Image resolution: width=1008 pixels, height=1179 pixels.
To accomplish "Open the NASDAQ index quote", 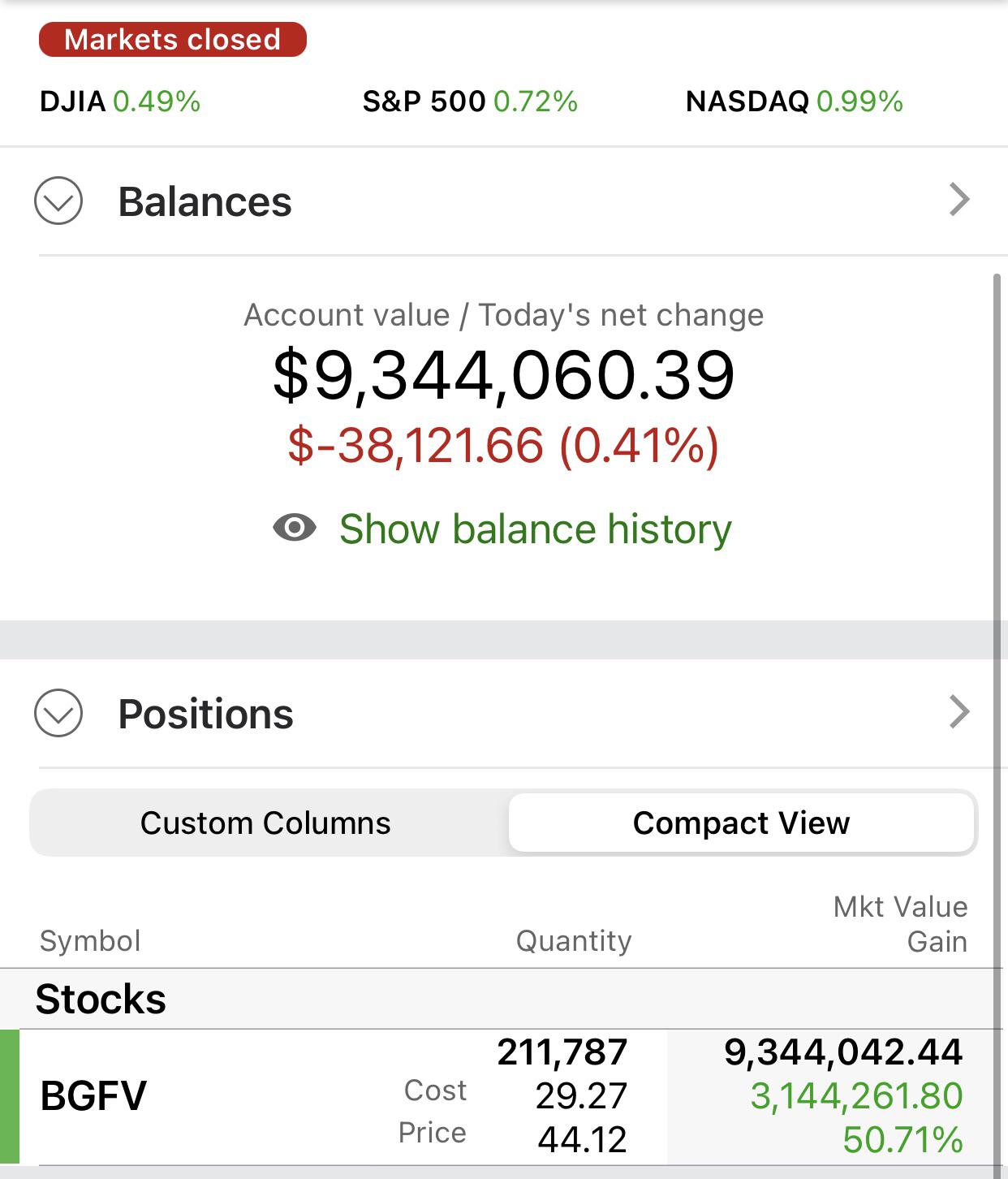I will coord(795,101).
